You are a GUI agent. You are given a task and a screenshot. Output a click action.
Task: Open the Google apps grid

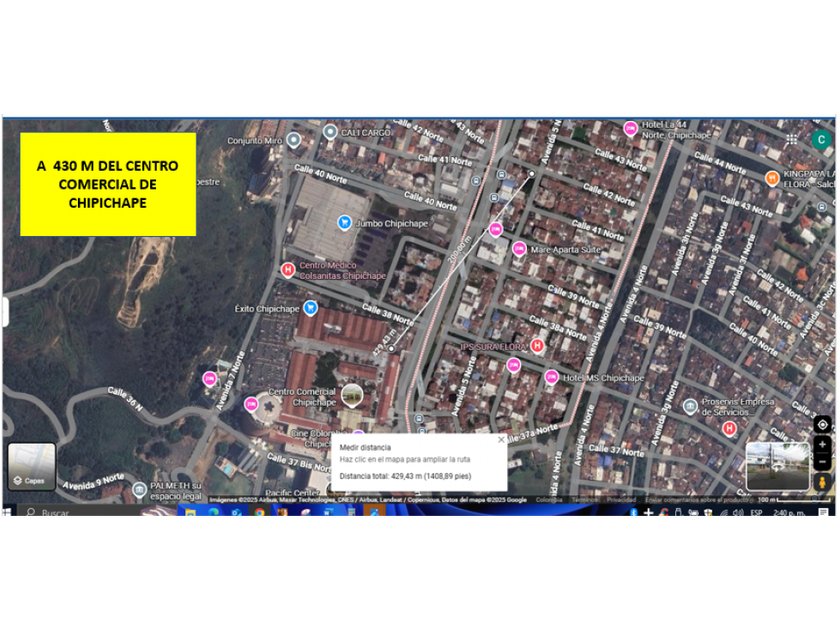click(792, 140)
